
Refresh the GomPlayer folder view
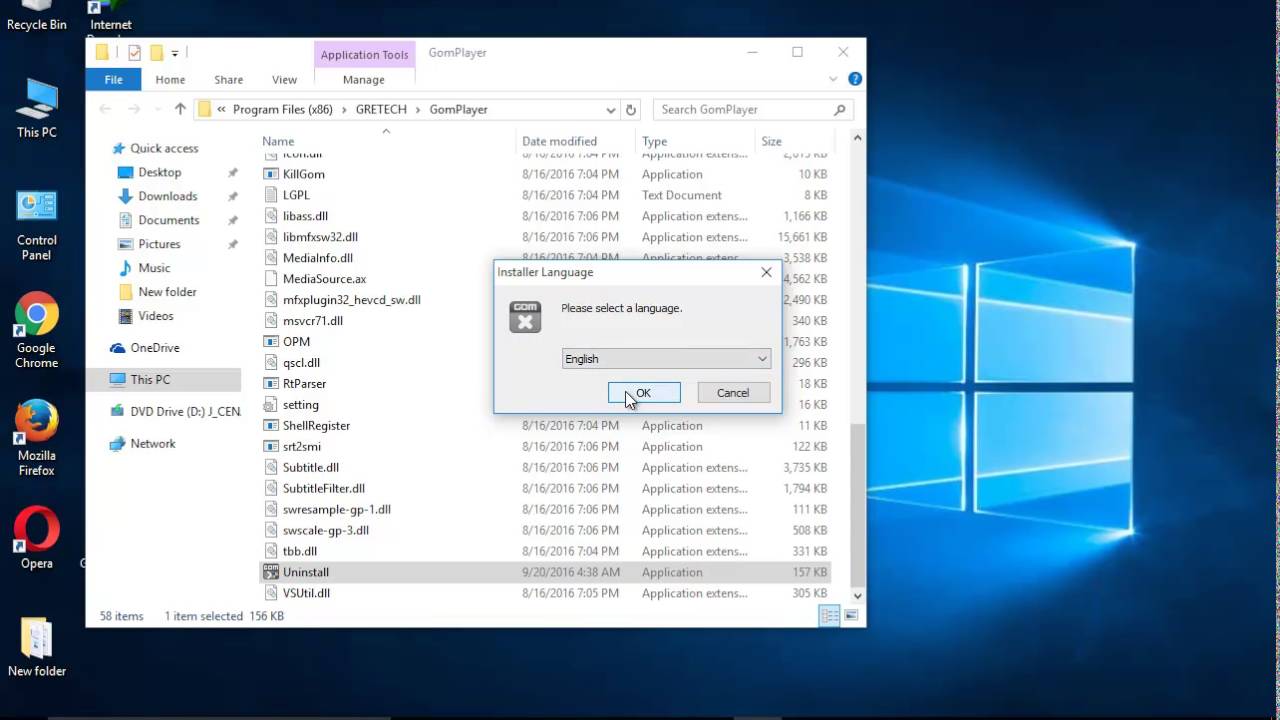pyautogui.click(x=630, y=110)
